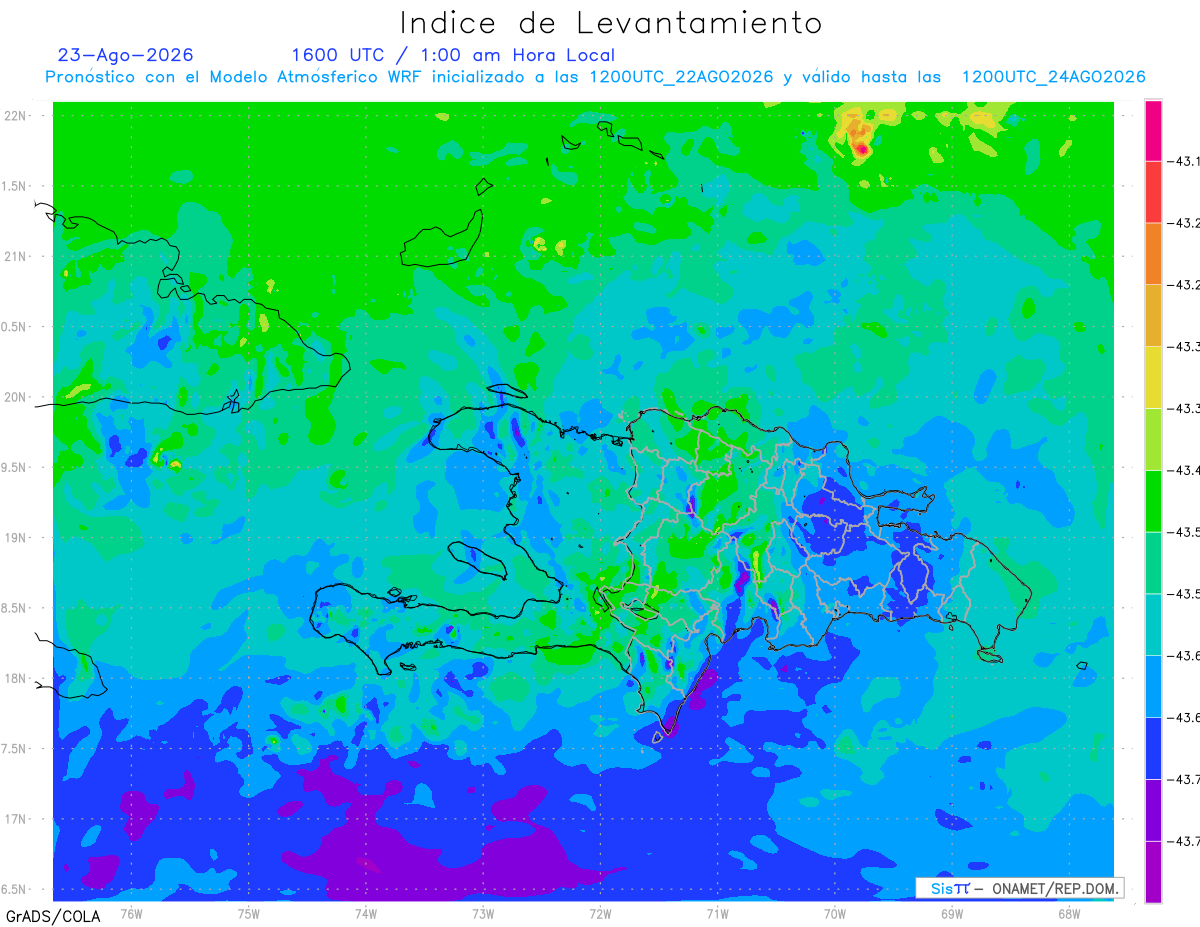Select the bottom purple swatch of the color scale
Image resolution: width=1200 pixels, height=927 pixels.
pyautogui.click(x=1153, y=872)
